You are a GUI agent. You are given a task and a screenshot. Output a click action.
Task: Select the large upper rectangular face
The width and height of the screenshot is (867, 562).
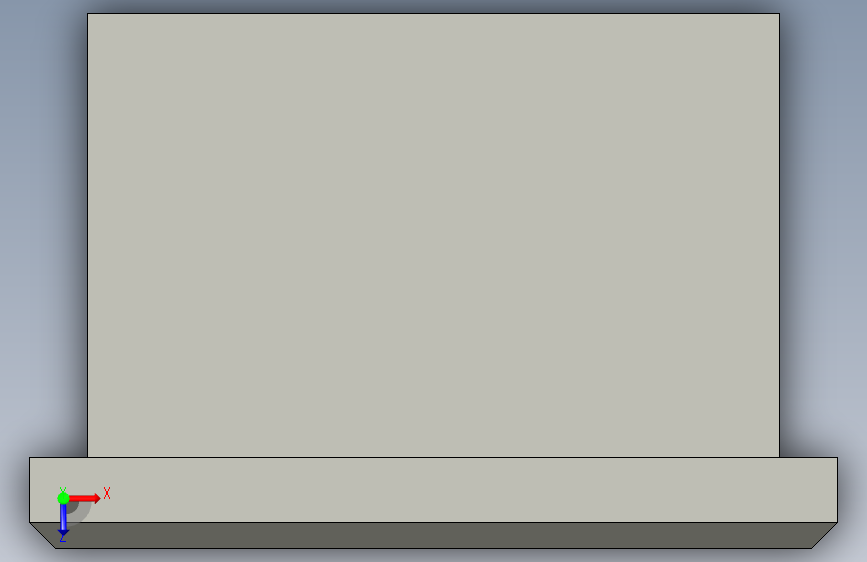coord(434,235)
